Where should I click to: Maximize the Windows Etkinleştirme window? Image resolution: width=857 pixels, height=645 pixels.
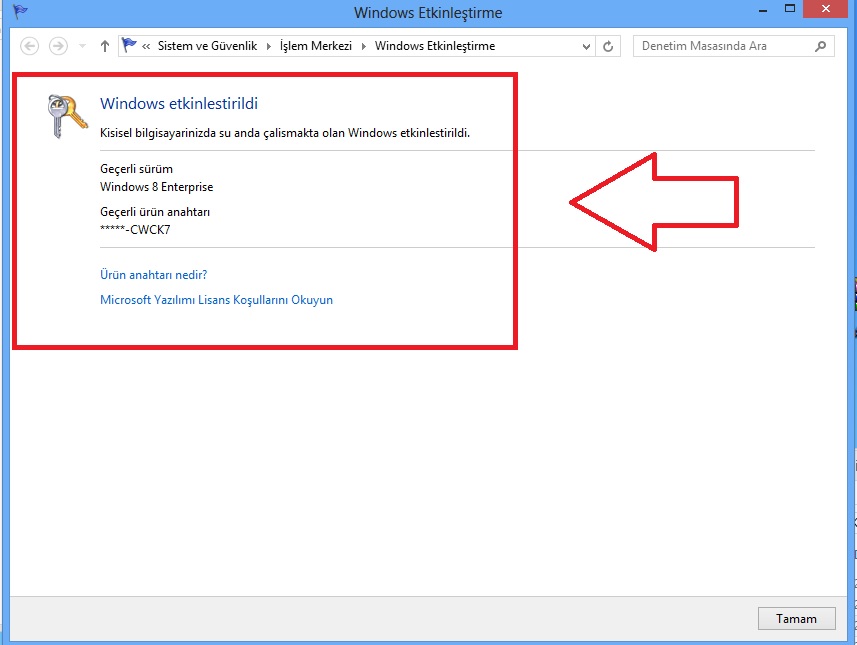point(790,9)
